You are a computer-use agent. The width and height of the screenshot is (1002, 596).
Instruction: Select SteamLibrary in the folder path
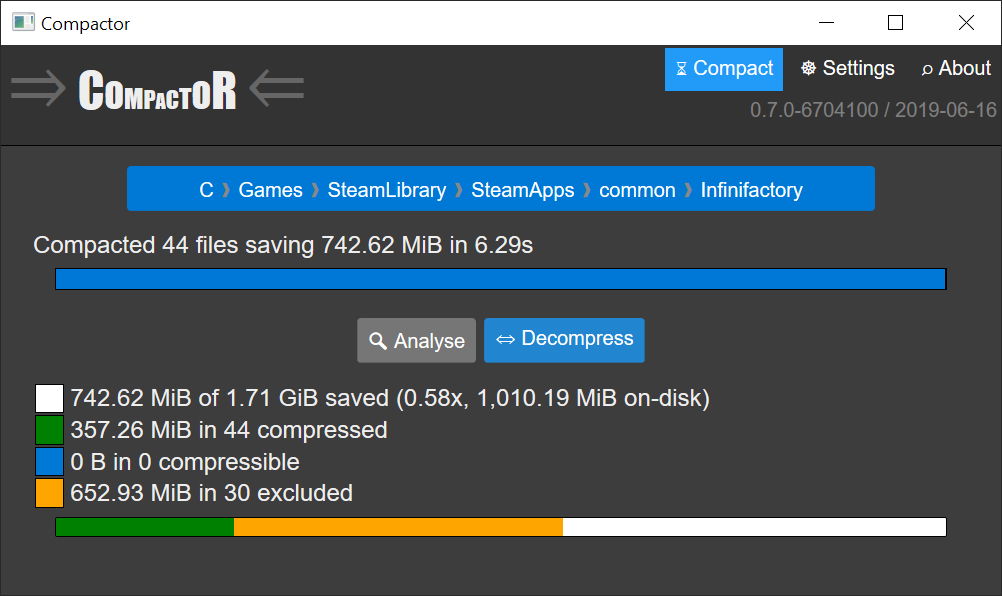(x=387, y=190)
